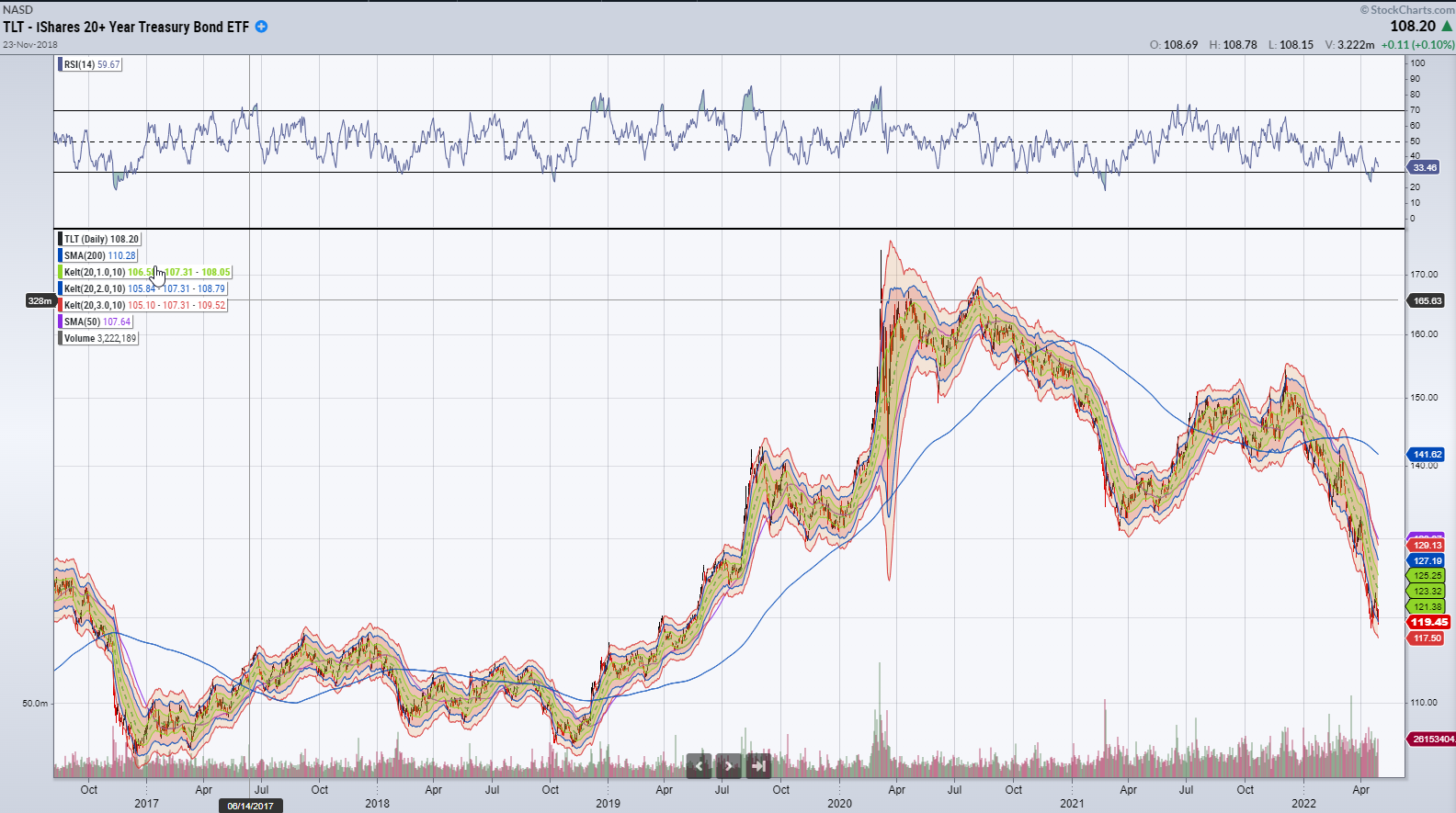Click the NASD exchange label
This screenshot has height=813, width=1456.
(17, 9)
